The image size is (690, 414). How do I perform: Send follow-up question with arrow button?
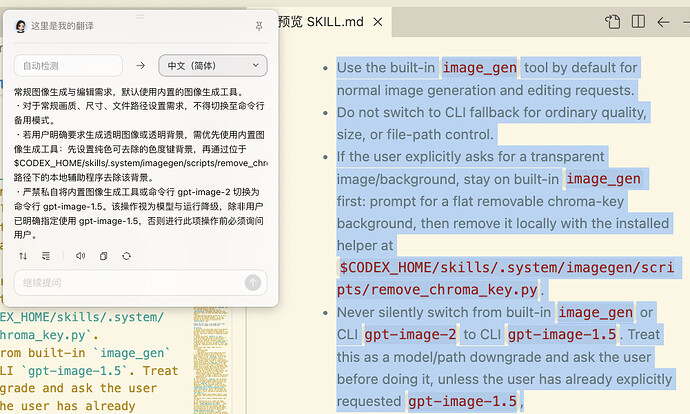point(253,282)
